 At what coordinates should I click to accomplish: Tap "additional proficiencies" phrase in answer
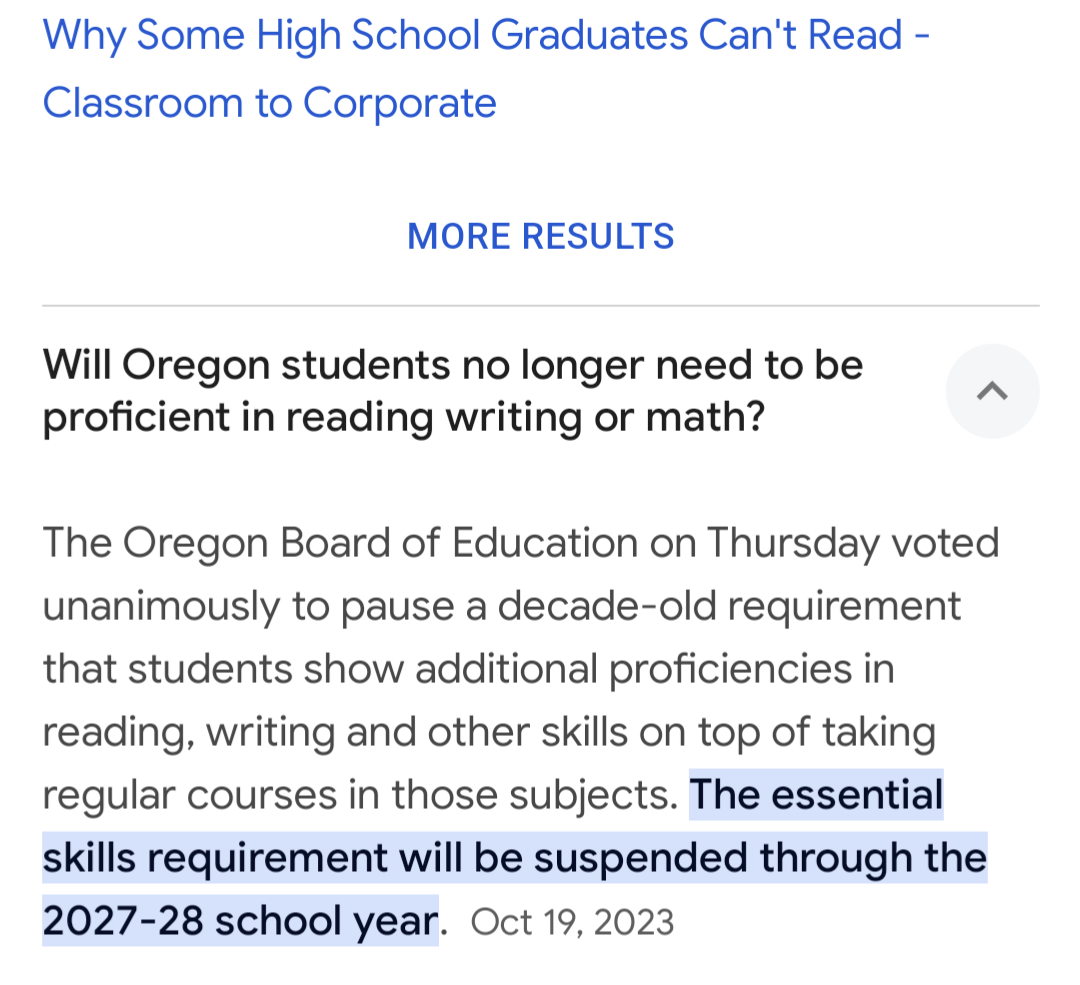pyautogui.click(x=634, y=669)
